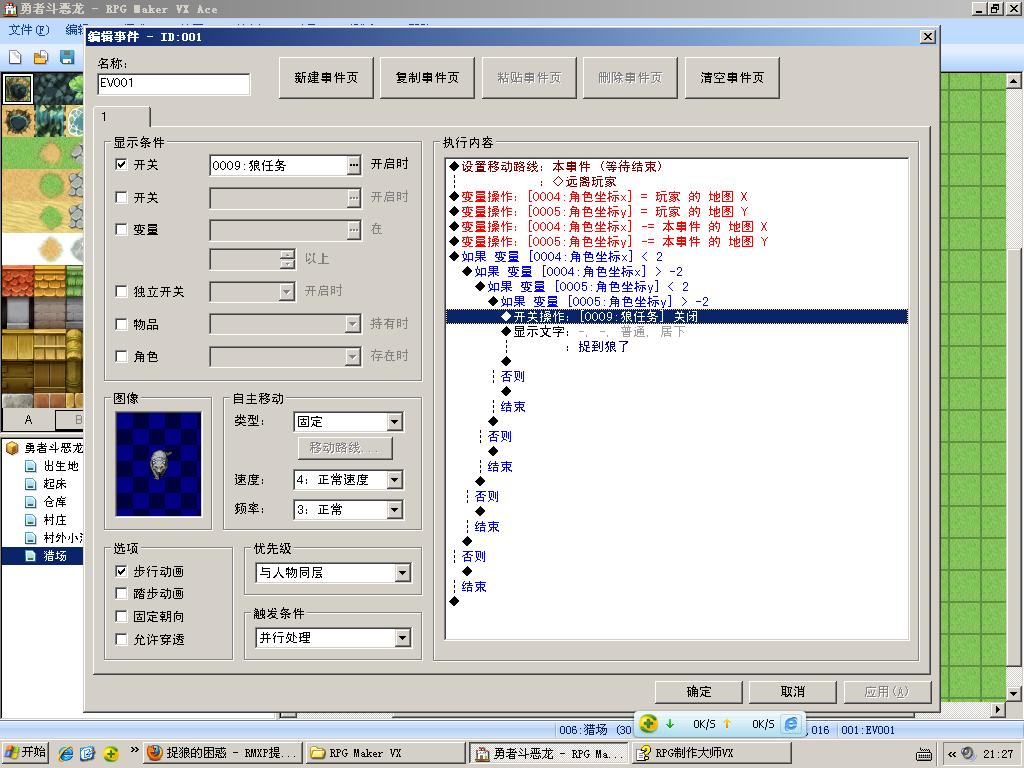Viewport: 1024px width, 768px height.
Task: Click the green 360 quick launch icon
Action: click(110, 753)
